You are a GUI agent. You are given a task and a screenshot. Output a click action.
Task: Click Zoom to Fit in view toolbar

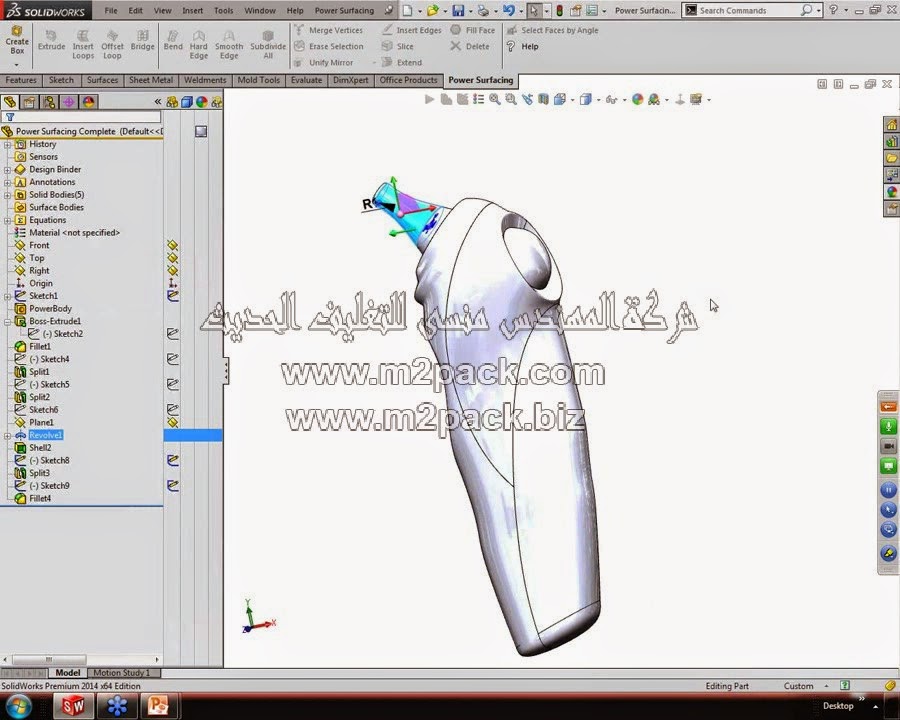tap(494, 99)
